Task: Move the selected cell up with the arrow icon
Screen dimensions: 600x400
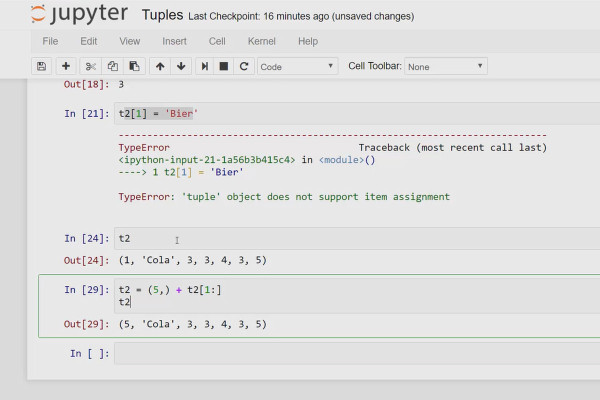Action: point(160,66)
